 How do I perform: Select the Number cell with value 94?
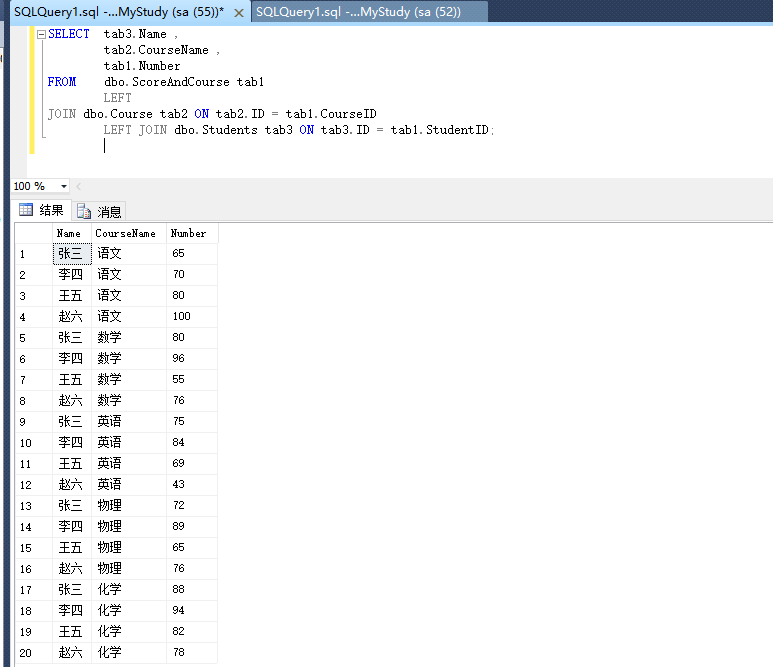192,611
